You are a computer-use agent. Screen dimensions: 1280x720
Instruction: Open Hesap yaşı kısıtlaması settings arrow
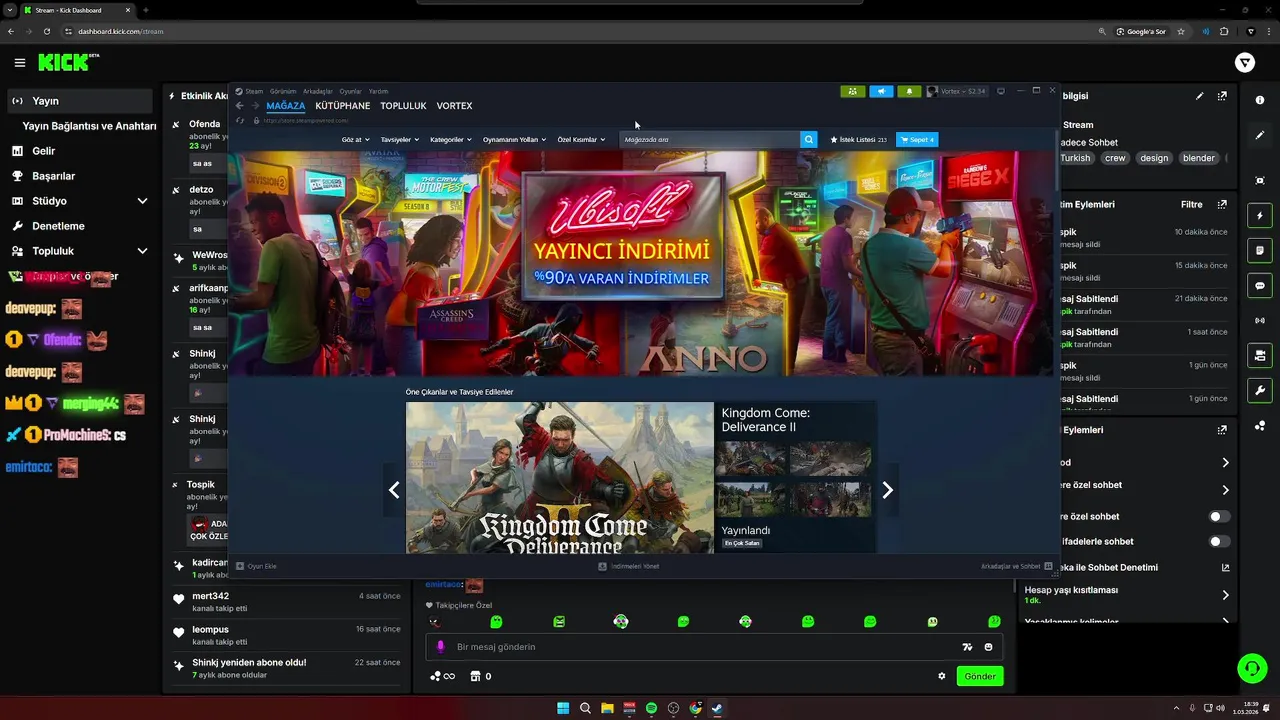coord(1225,595)
